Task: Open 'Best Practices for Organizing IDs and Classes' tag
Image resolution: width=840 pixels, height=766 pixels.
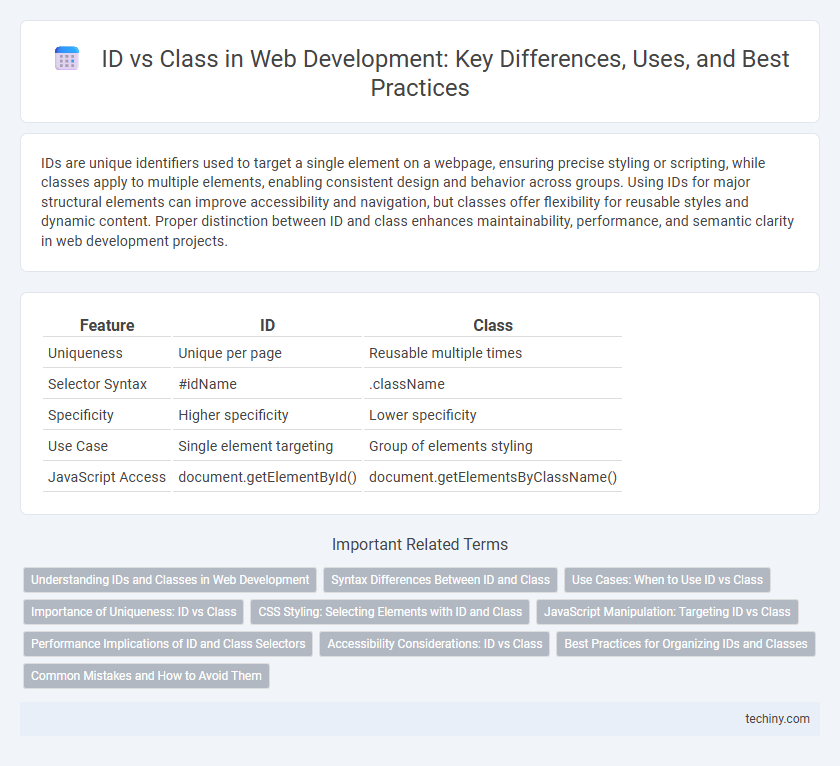Action: click(x=686, y=644)
